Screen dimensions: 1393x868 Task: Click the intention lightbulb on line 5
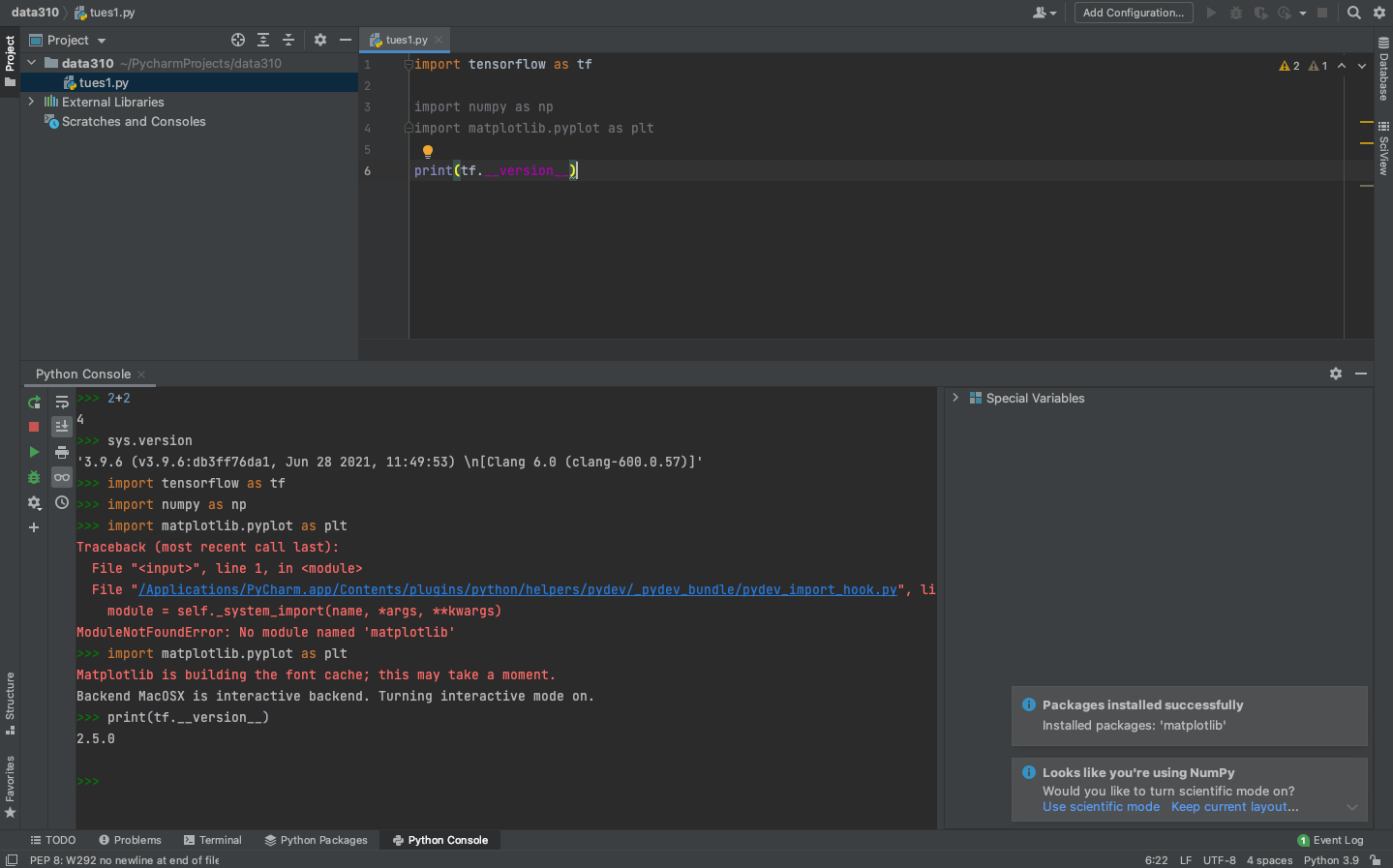tap(427, 151)
